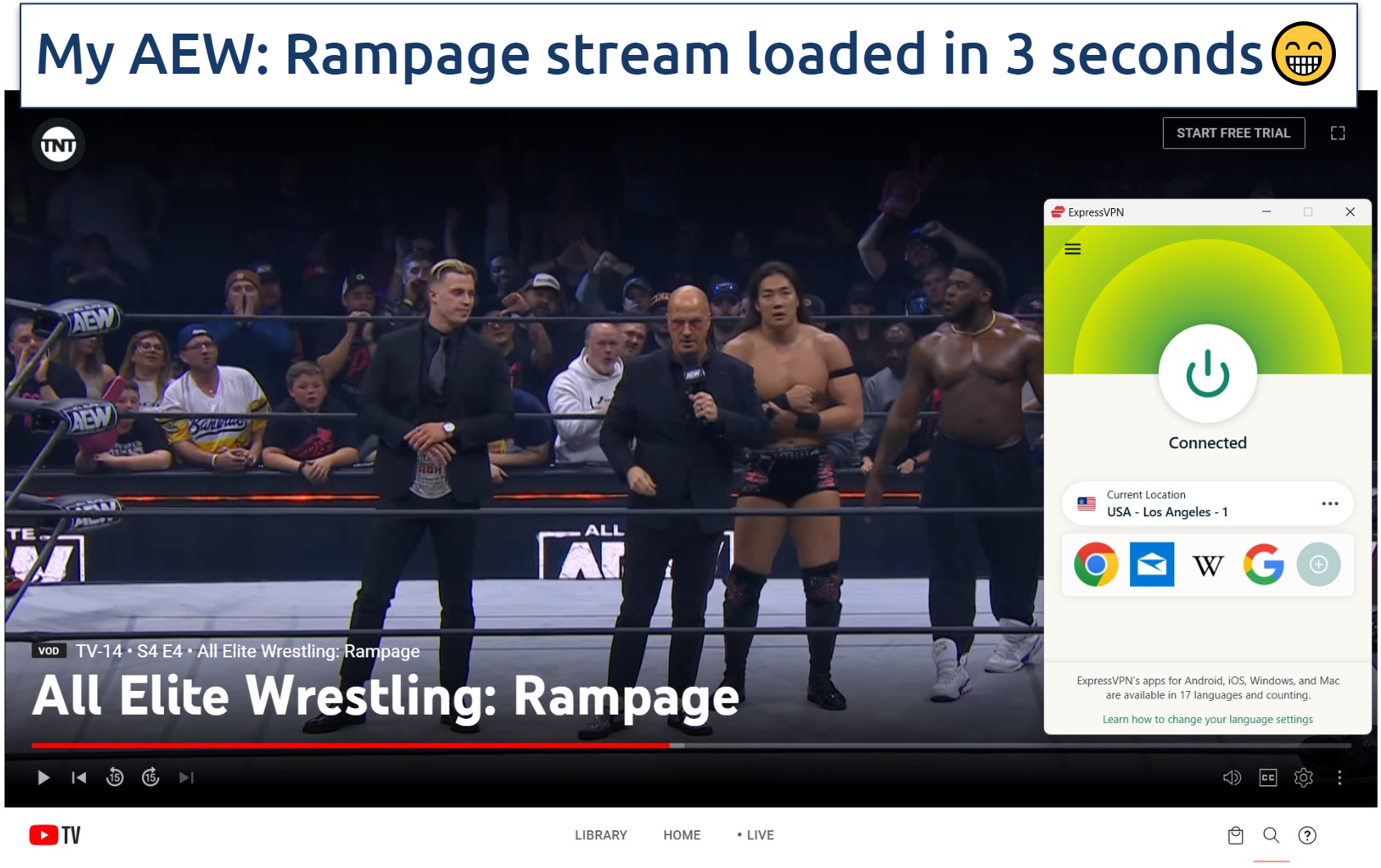Toggle the VPN connection power button
This screenshot has width=1381, height=868.
pos(1207,374)
